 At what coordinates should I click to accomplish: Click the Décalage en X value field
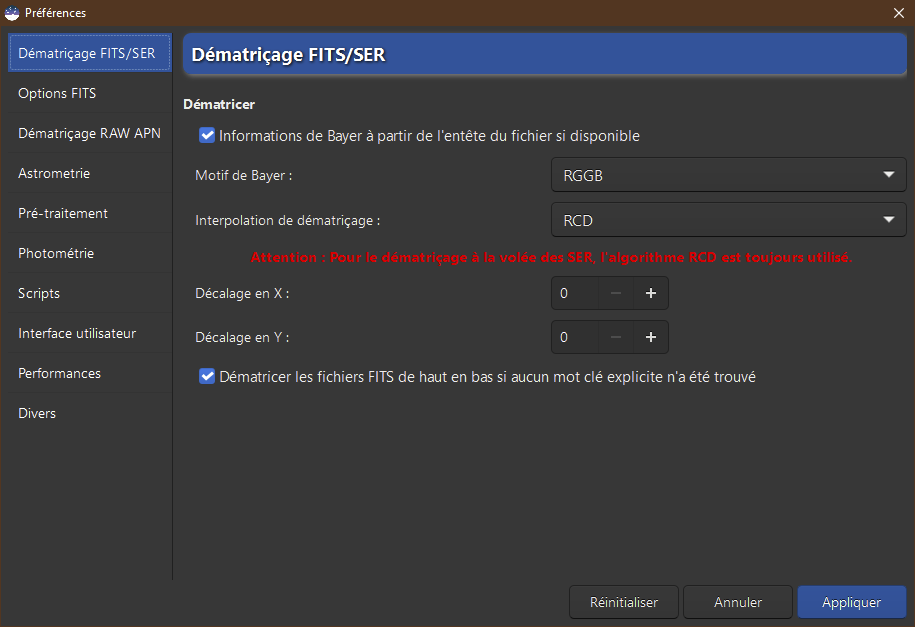[576, 294]
